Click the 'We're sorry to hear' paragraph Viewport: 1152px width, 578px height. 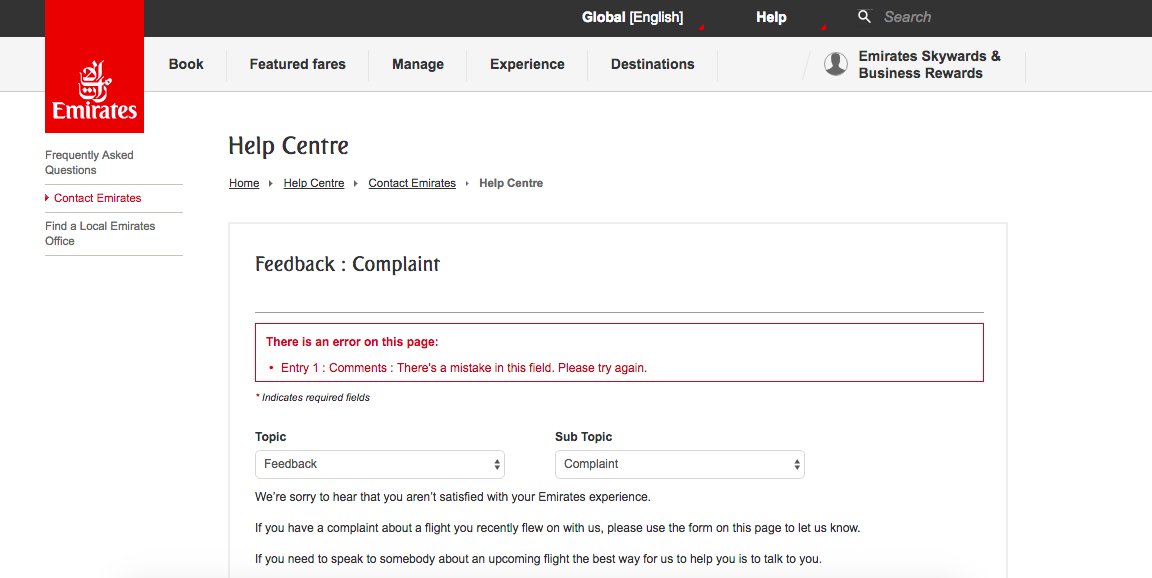pos(453,497)
